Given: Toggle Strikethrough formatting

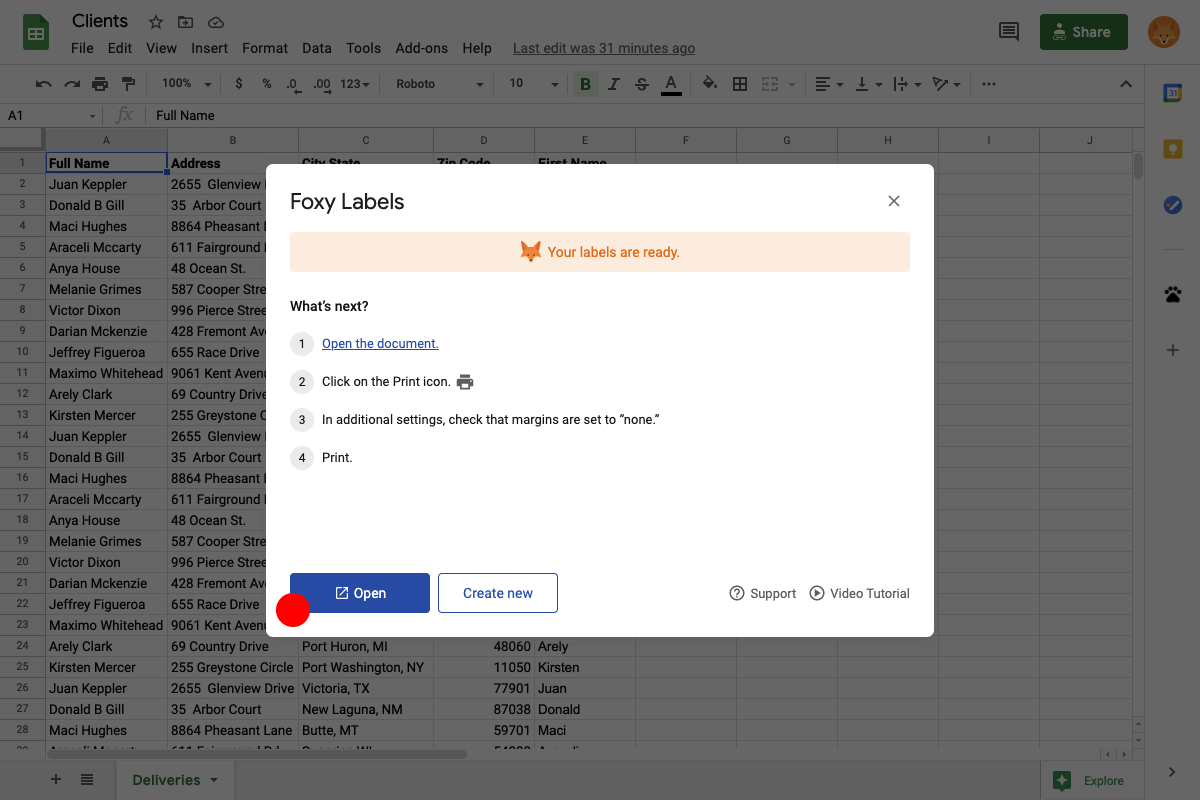Looking at the screenshot, I should (x=642, y=84).
